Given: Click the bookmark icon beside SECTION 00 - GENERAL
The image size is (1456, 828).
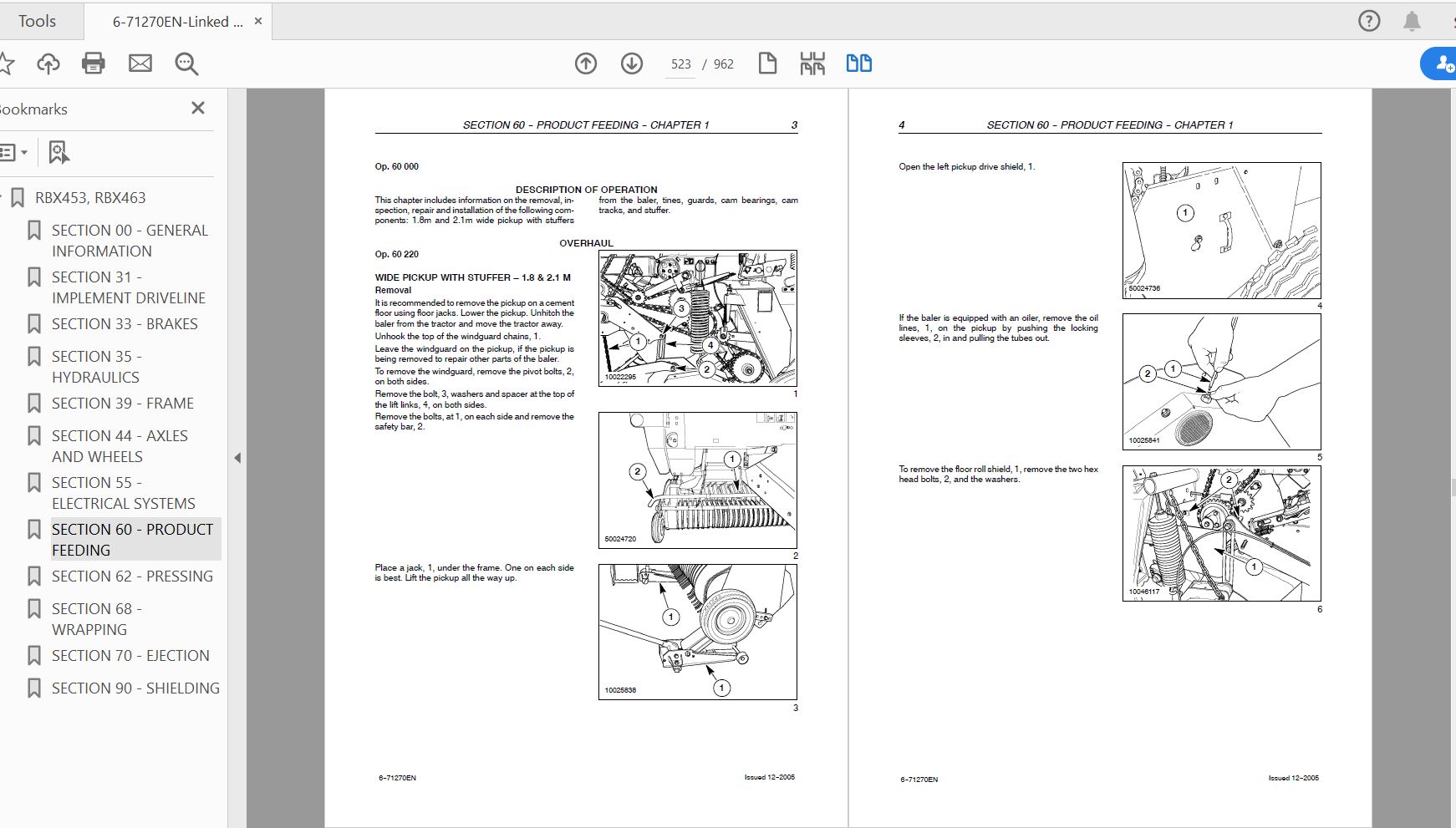Looking at the screenshot, I should pyautogui.click(x=34, y=230).
